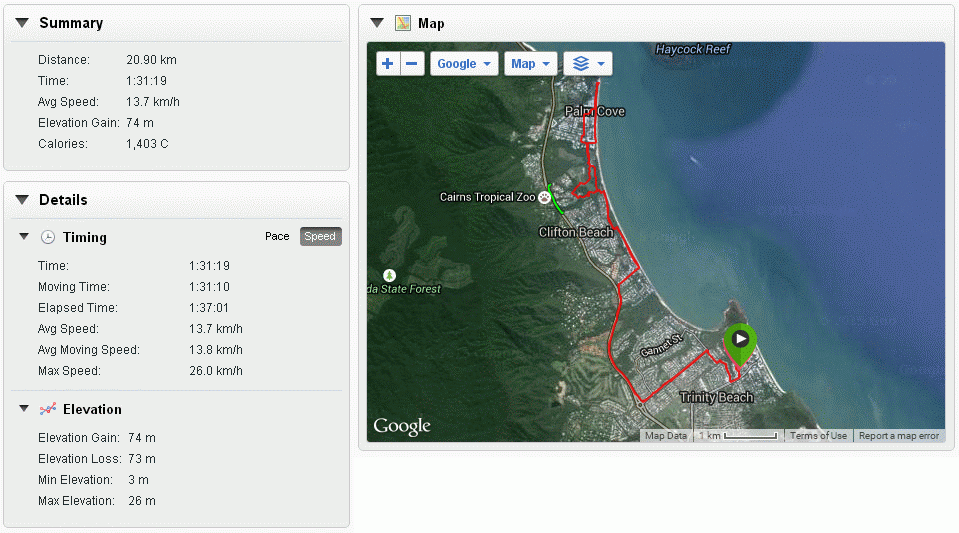The width and height of the screenshot is (959, 533).
Task: Click the Moving Time value 1:31:10
Action: [x=209, y=287]
